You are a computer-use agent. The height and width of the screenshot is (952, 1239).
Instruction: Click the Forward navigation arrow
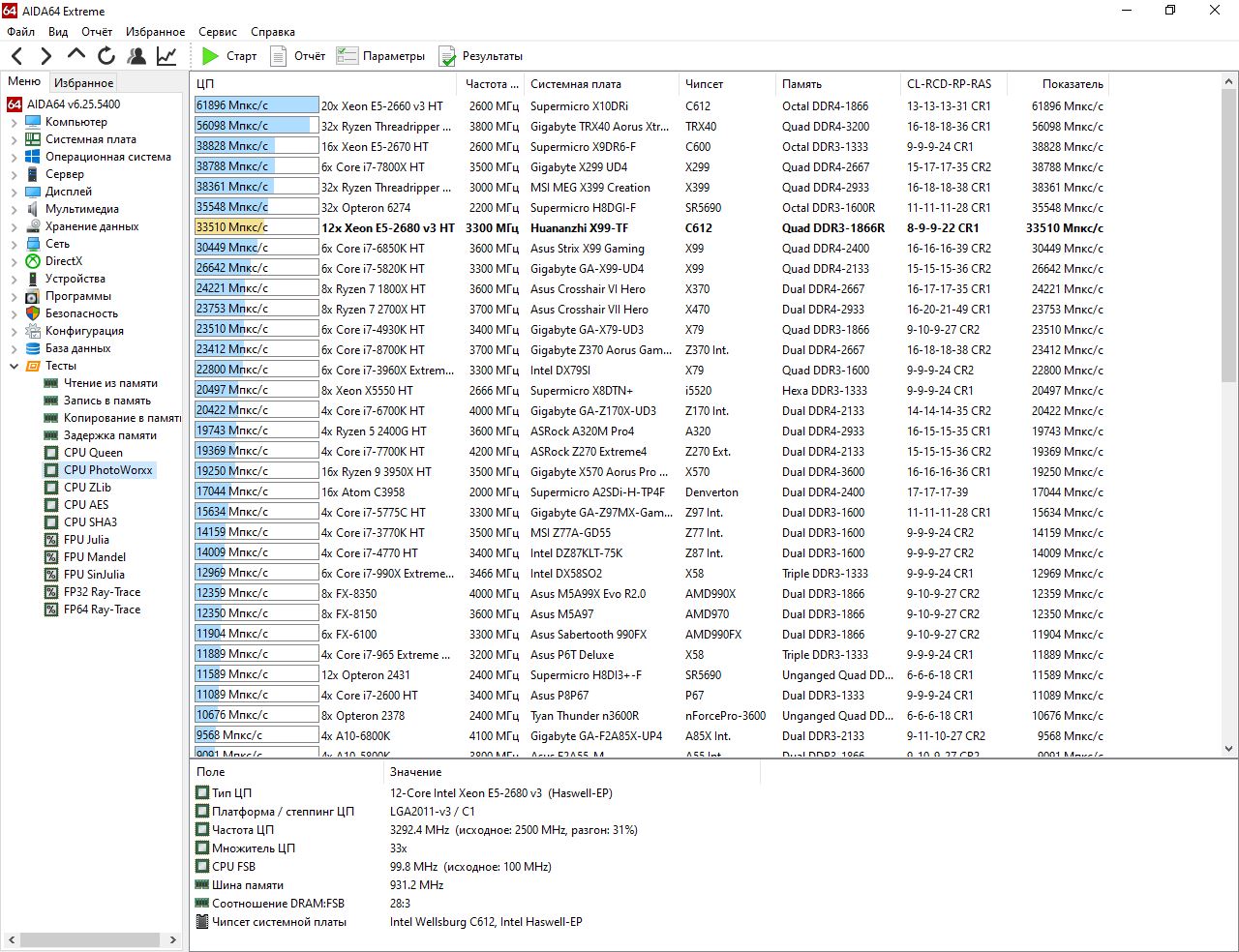click(46, 56)
